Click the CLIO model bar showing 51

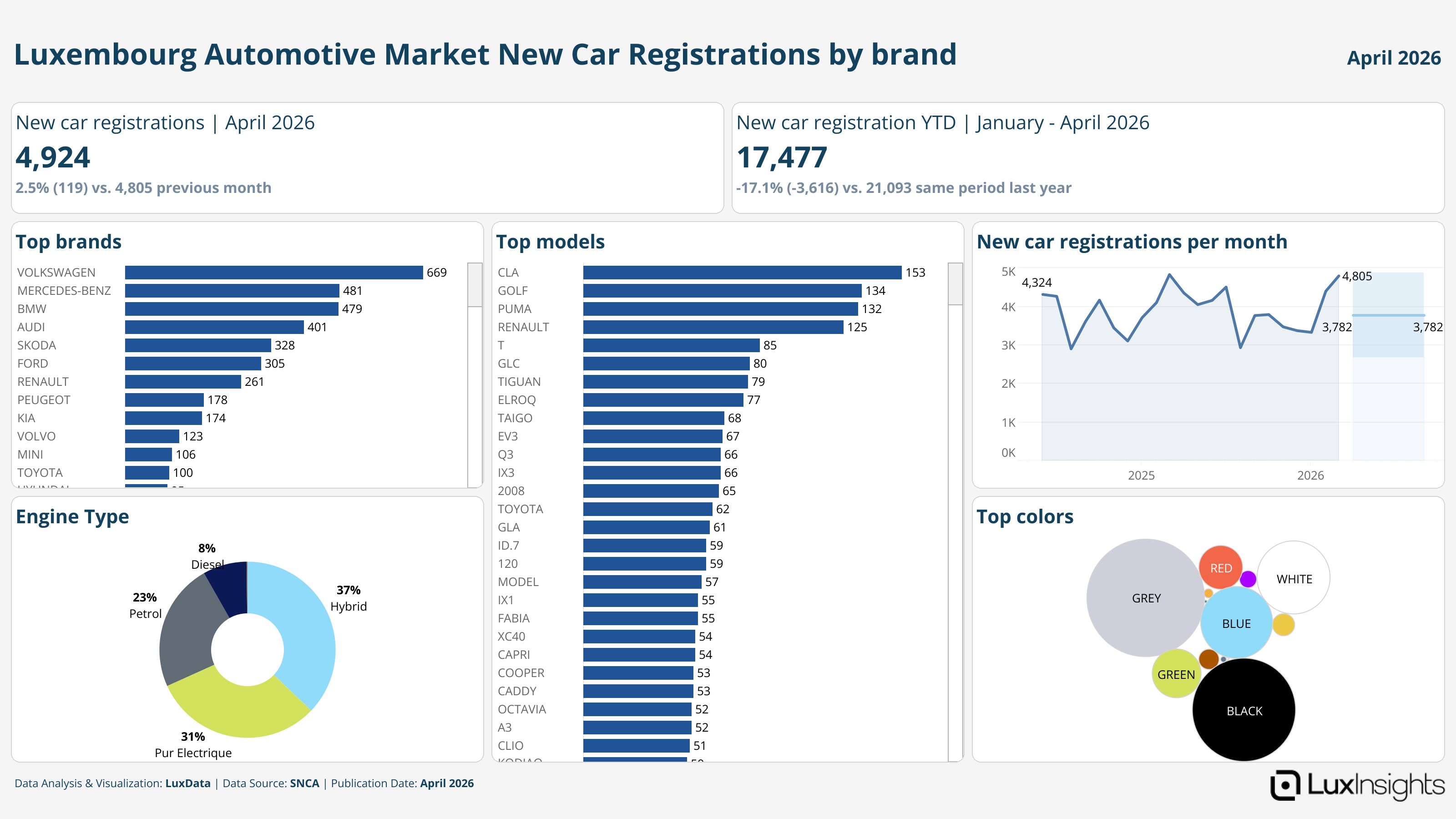coord(637,746)
